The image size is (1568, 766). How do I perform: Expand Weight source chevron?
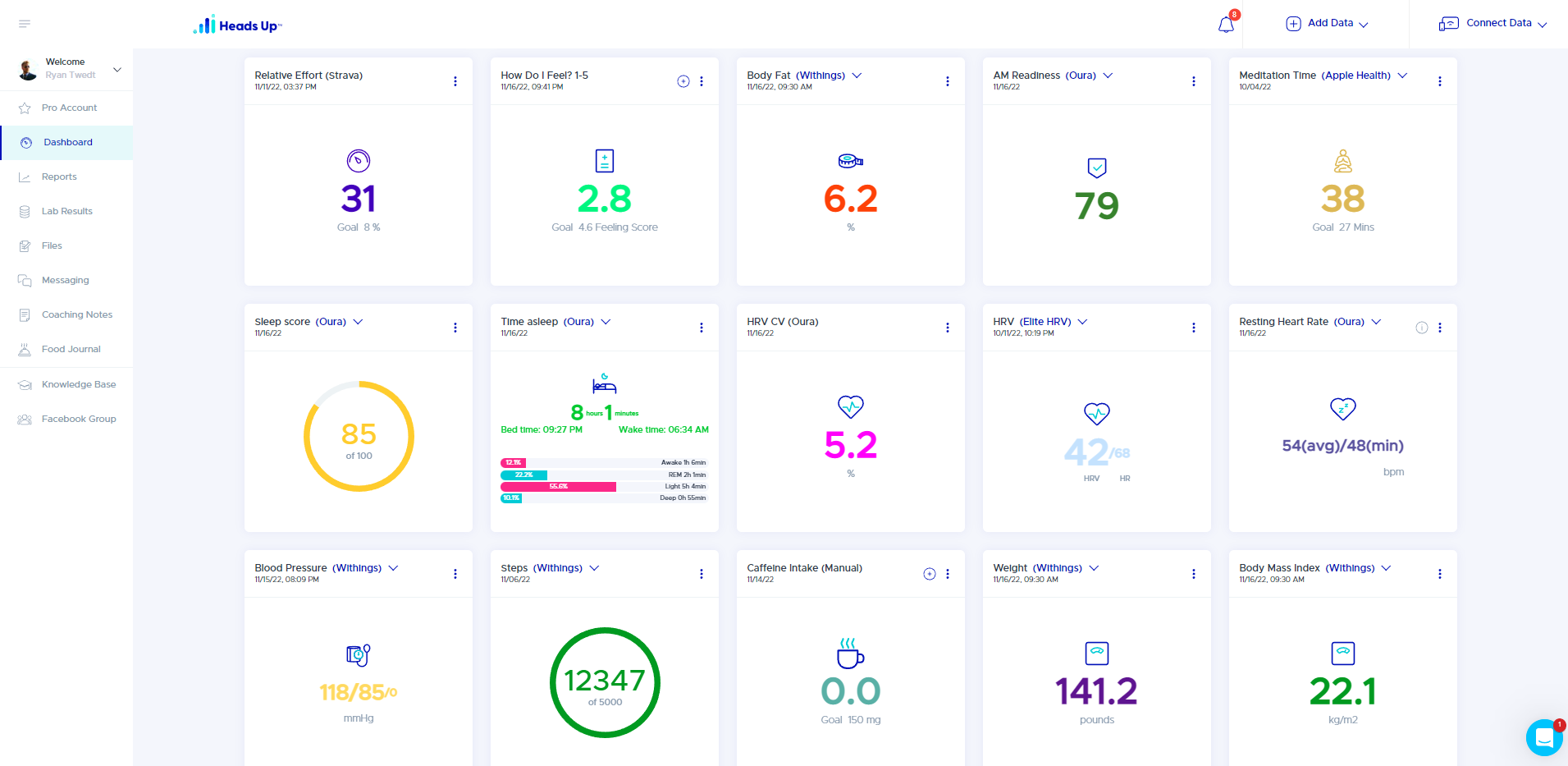tap(1094, 568)
